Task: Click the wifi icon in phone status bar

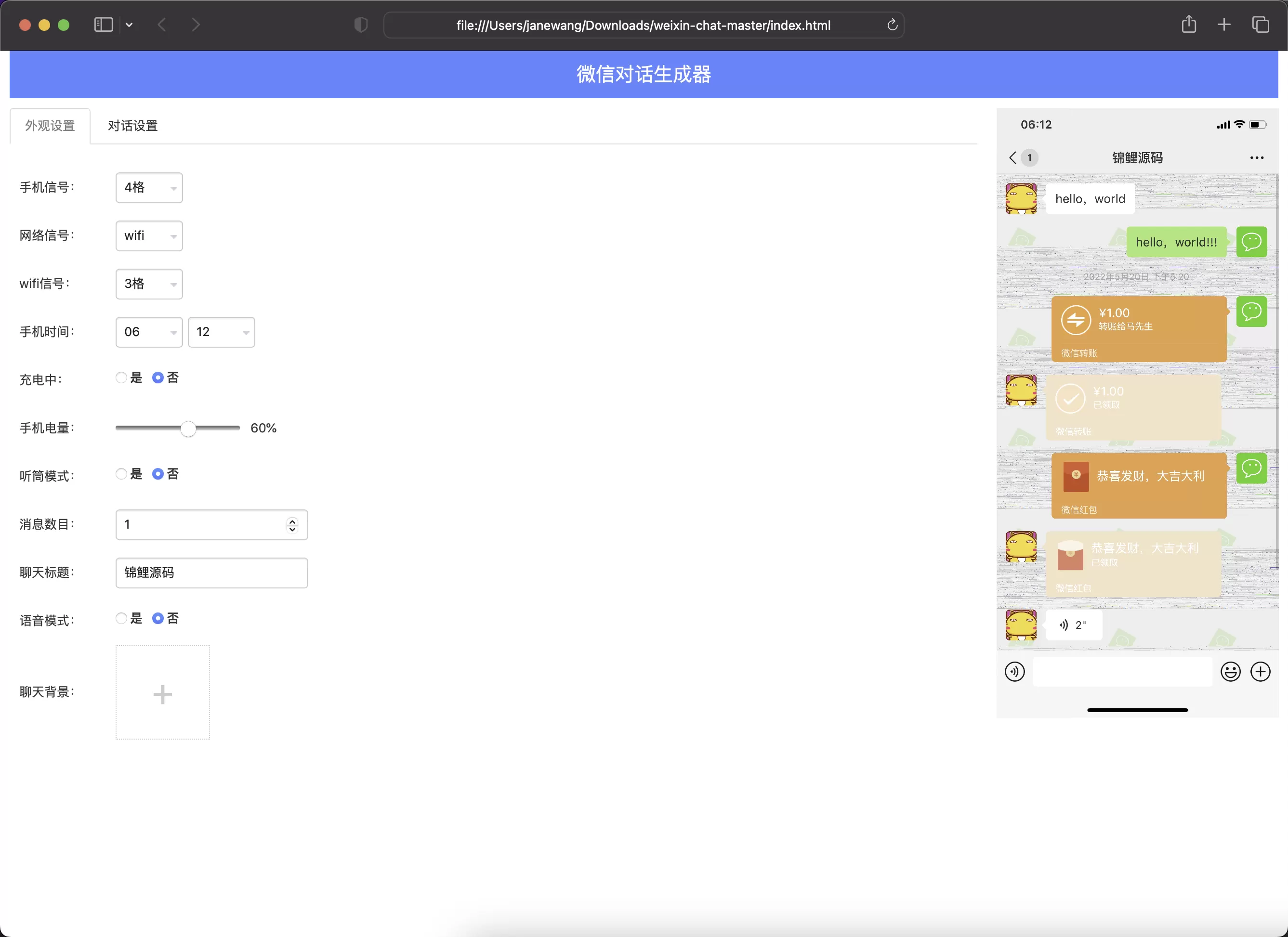Action: point(1240,125)
